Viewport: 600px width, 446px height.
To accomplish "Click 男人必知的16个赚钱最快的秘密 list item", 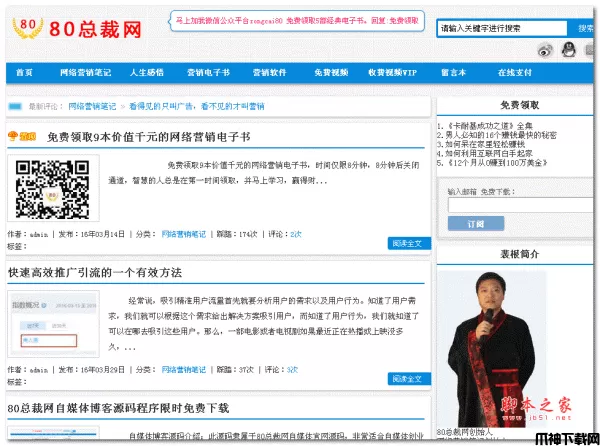I will pos(497,135).
